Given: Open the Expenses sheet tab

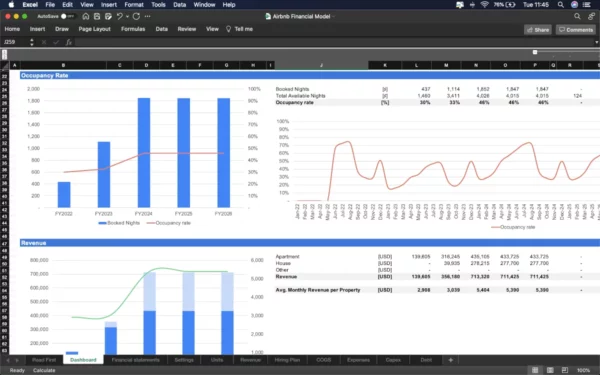Looking at the screenshot, I should [x=359, y=360].
